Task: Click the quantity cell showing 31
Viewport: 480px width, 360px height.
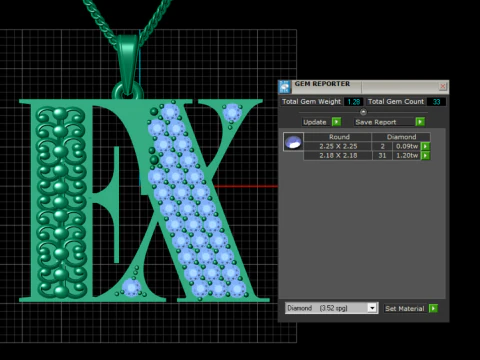Action: click(x=382, y=155)
